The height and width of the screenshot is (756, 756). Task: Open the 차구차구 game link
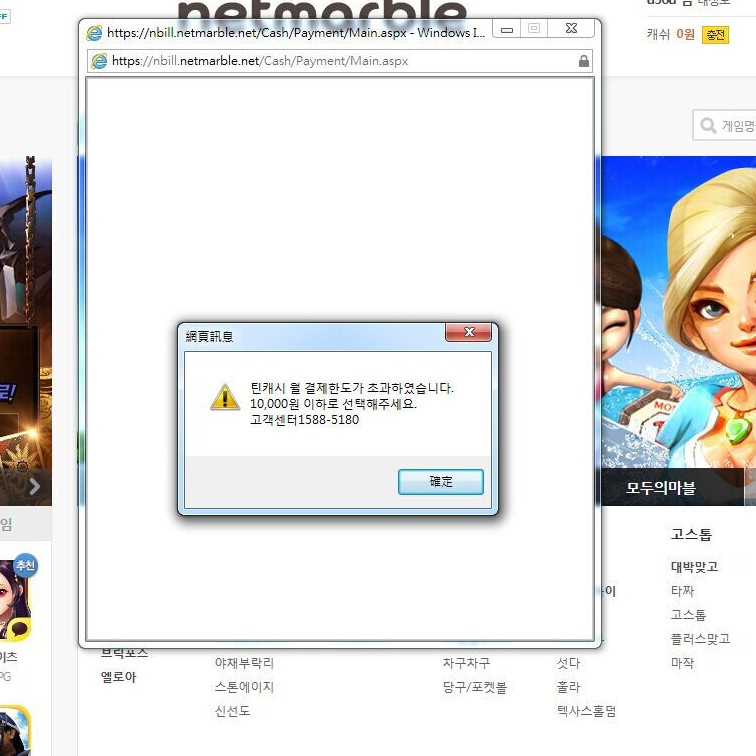[466, 663]
